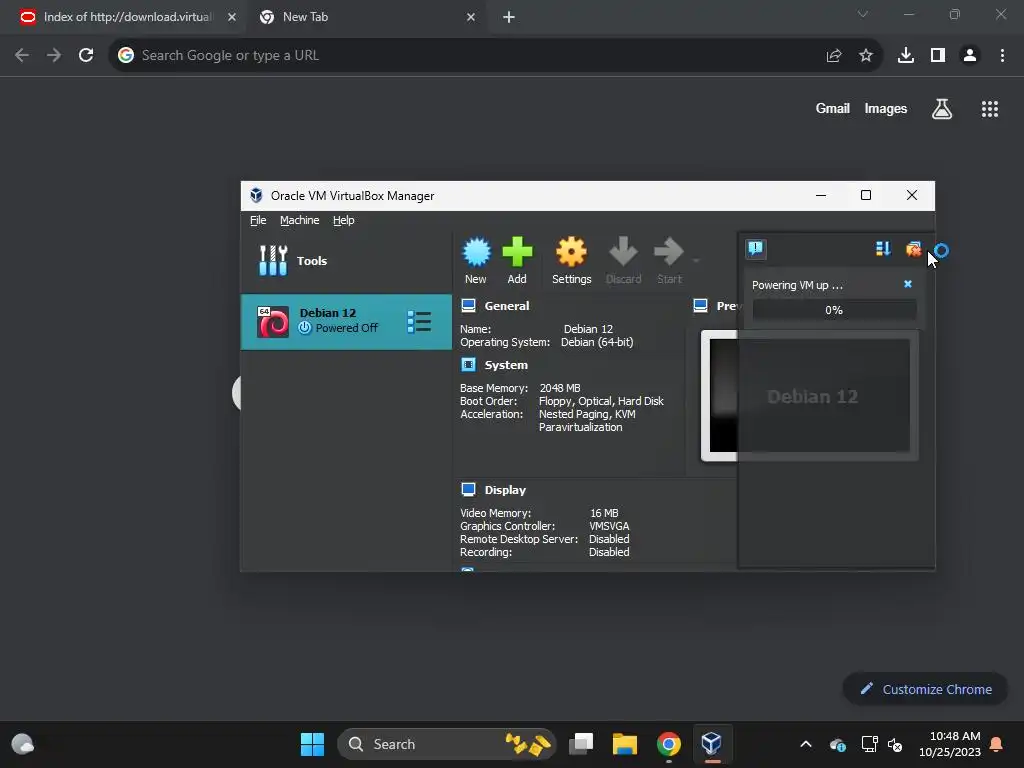Click the General section monitor icon
The image size is (1024, 768).
coord(468,305)
